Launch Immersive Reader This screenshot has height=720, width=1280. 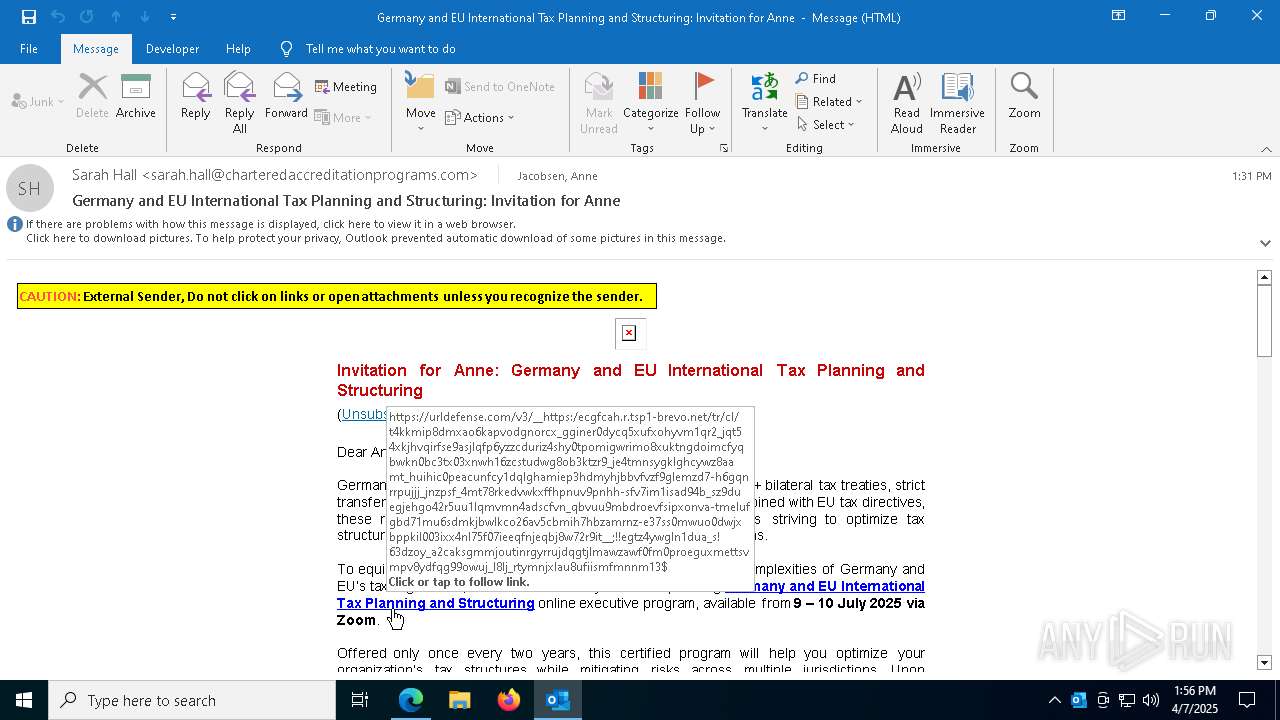[x=957, y=102]
